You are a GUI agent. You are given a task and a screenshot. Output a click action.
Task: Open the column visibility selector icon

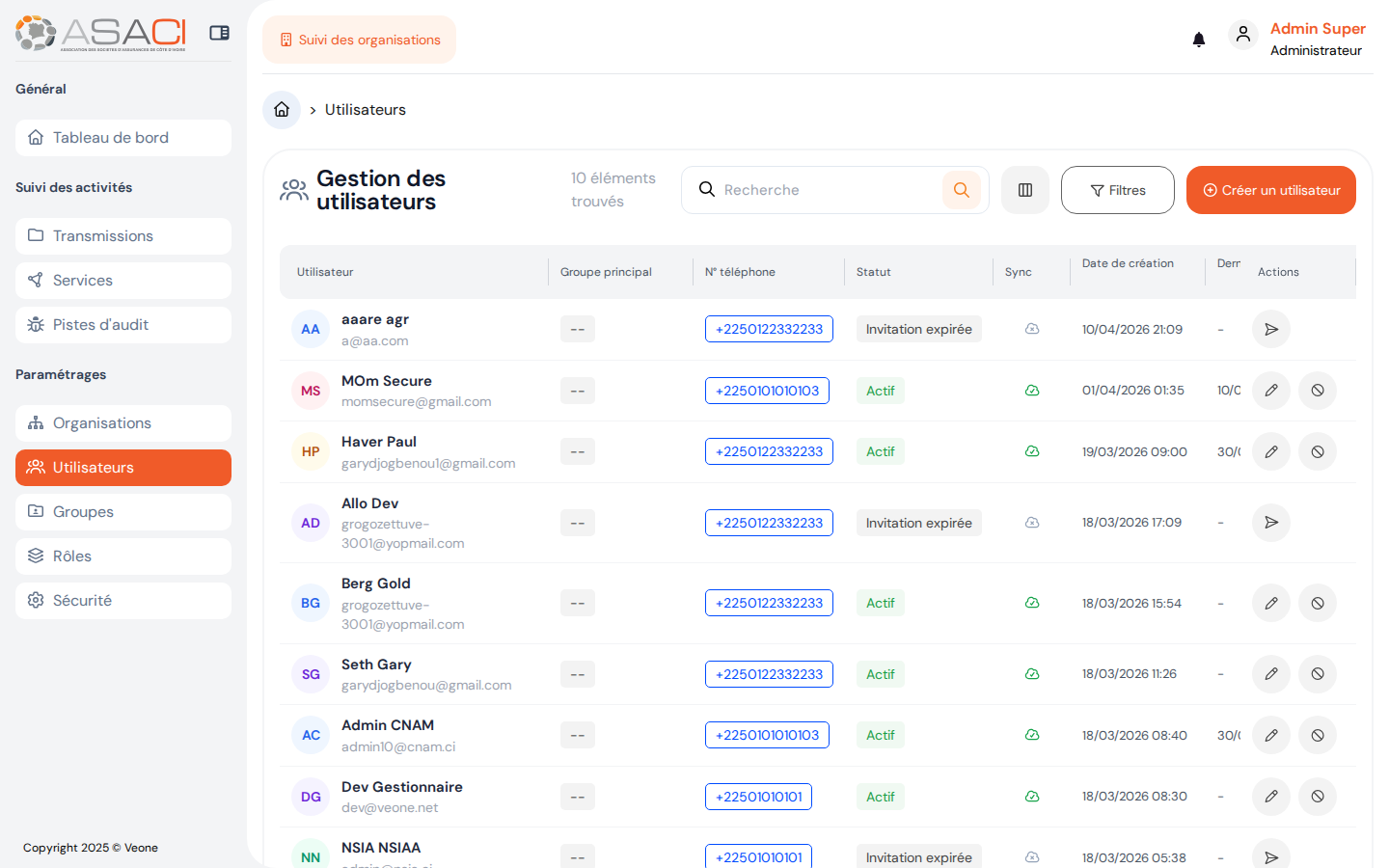pyautogui.click(x=1024, y=190)
